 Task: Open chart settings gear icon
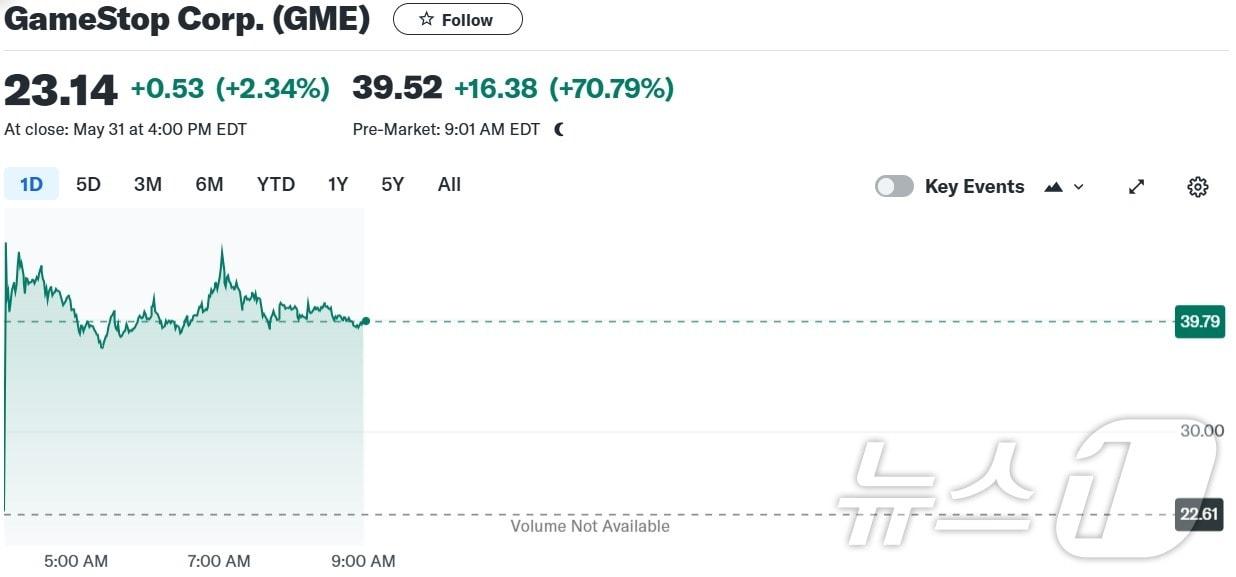coord(1197,187)
